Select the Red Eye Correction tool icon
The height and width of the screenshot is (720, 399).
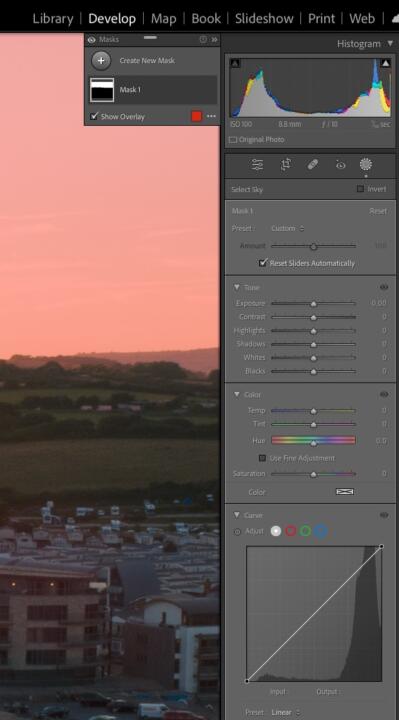tap(340, 164)
